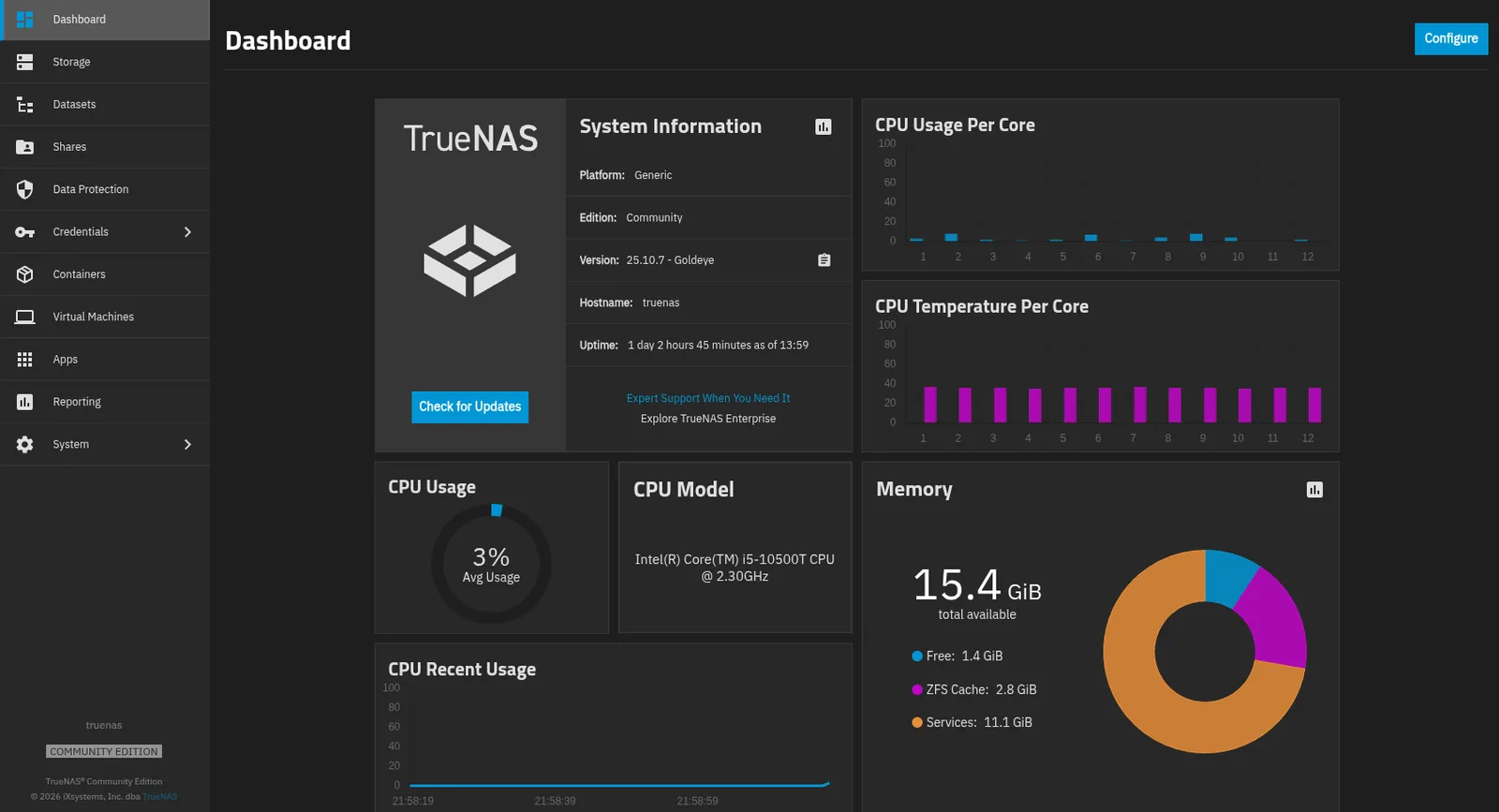Open Expert Support When You Need It link
Viewport: 1499px width, 812px height.
click(x=708, y=399)
